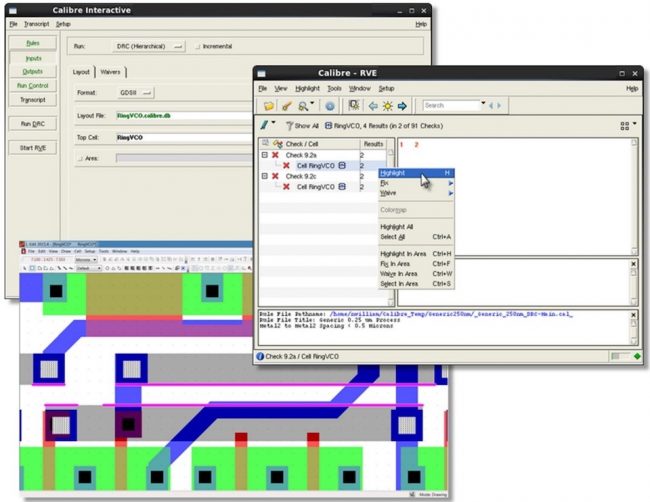
Task: Click the cell icon beside RingVCO under Check 9.2c
Action: coord(342,187)
